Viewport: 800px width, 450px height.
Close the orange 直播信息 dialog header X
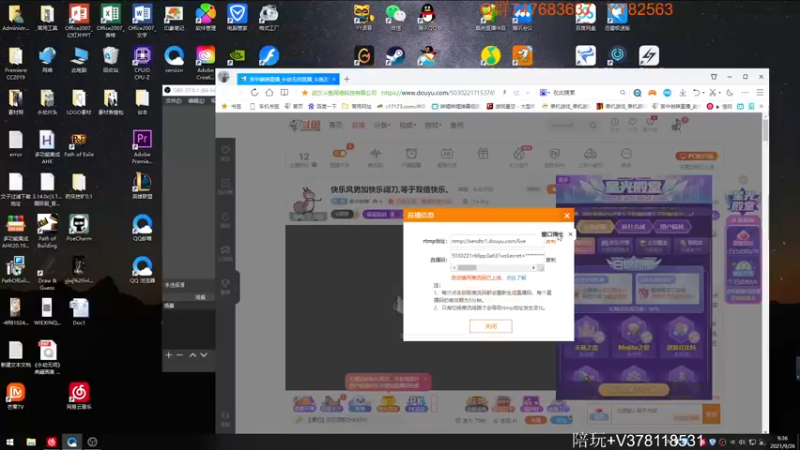(566, 215)
